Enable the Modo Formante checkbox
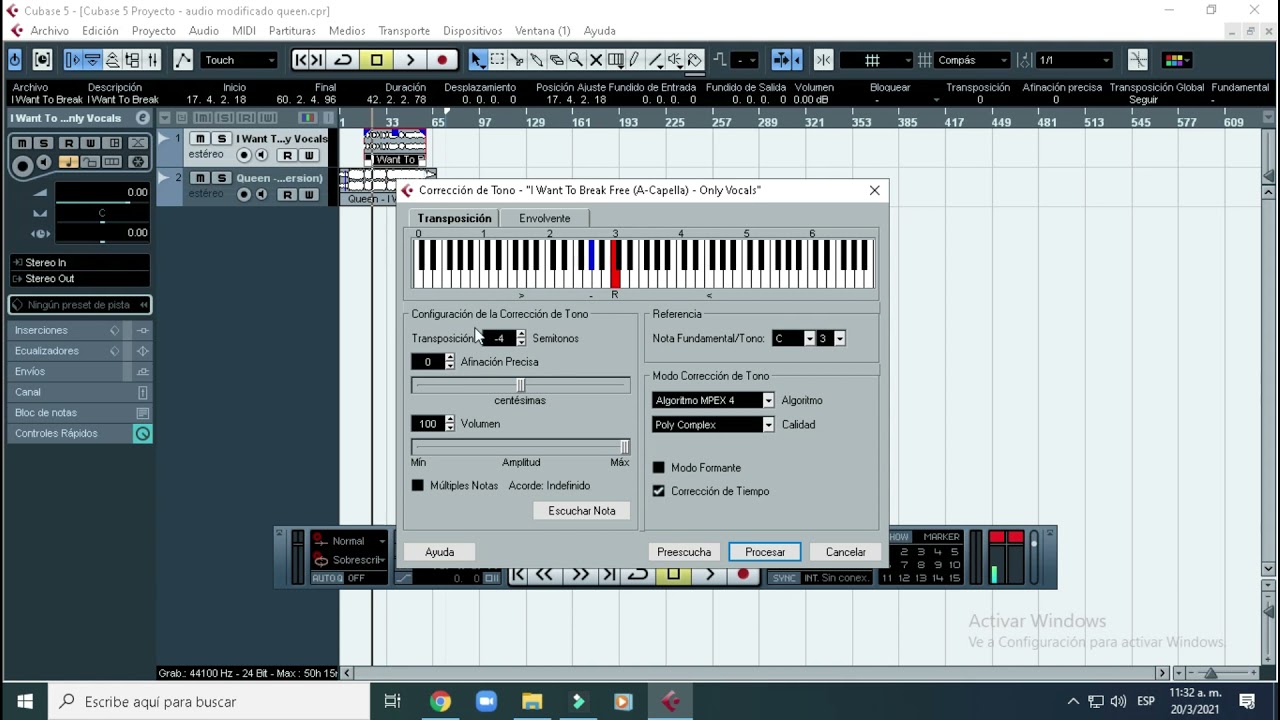 658,468
